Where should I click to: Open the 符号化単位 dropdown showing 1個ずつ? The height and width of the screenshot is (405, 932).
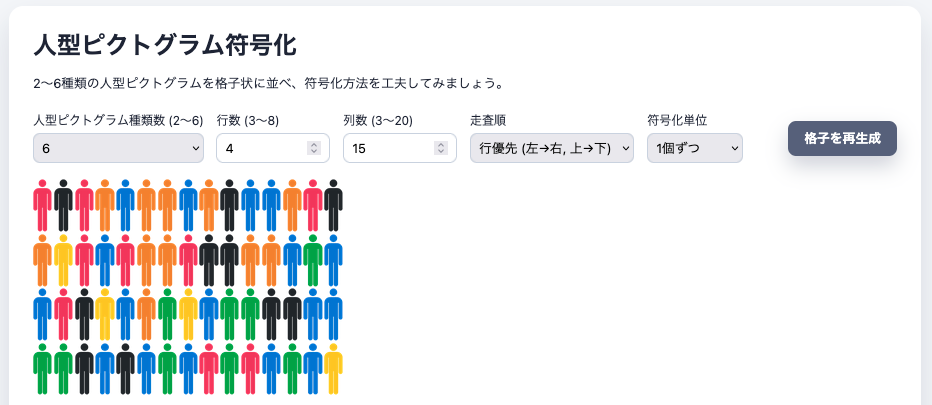point(694,148)
